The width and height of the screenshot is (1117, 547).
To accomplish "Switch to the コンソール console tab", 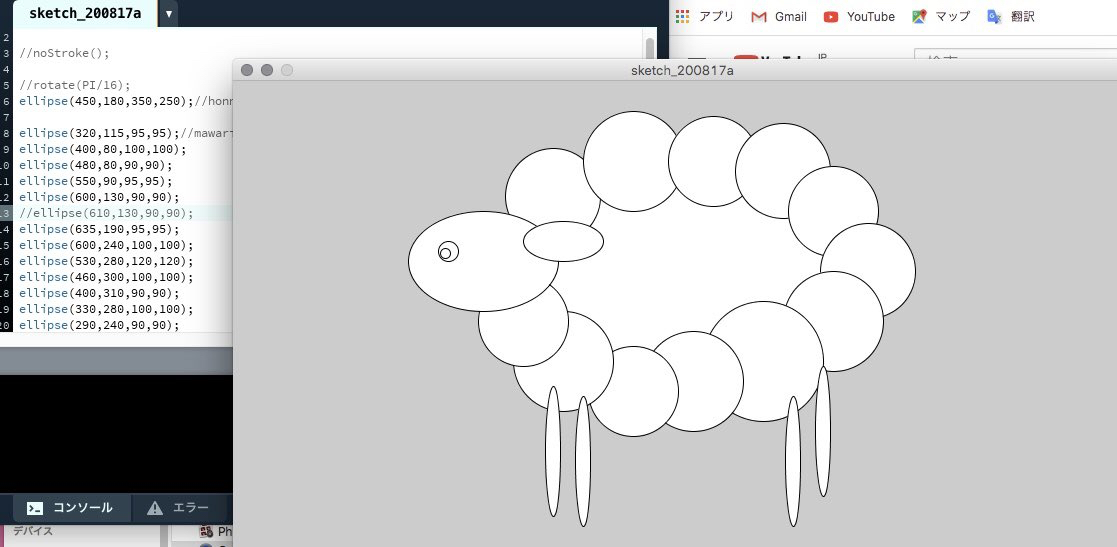I will (70, 508).
